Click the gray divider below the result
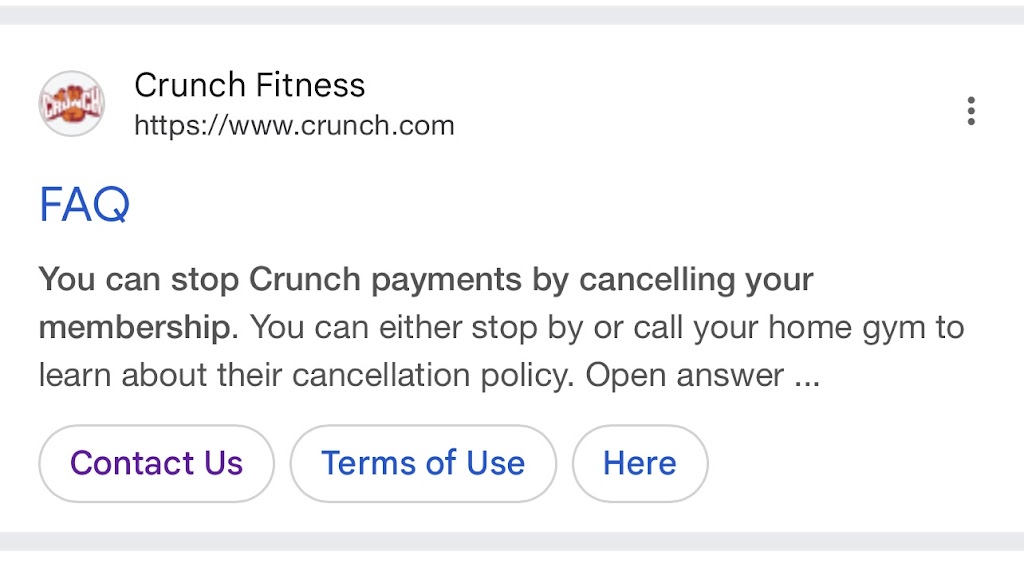 tap(512, 542)
